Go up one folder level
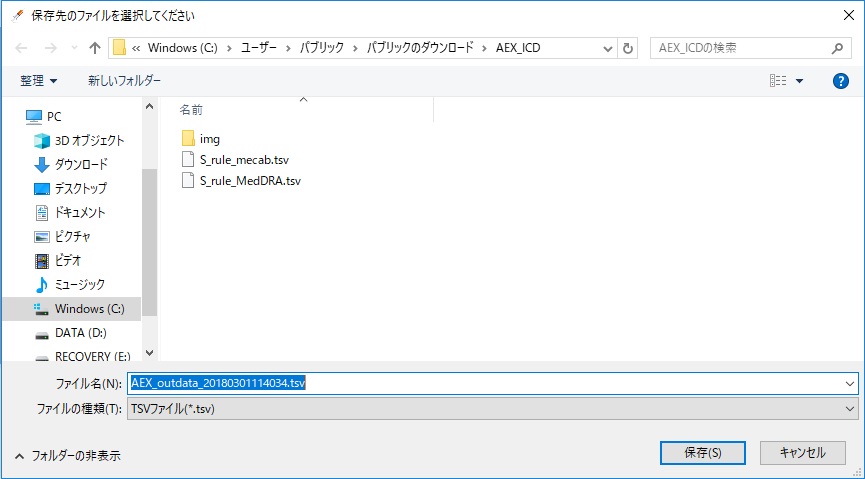 tap(95, 49)
